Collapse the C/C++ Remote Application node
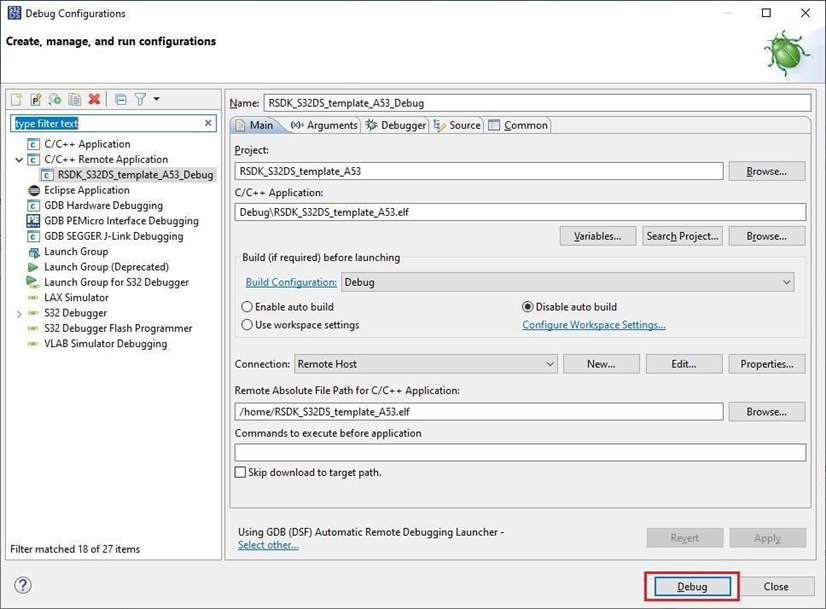 [19, 160]
